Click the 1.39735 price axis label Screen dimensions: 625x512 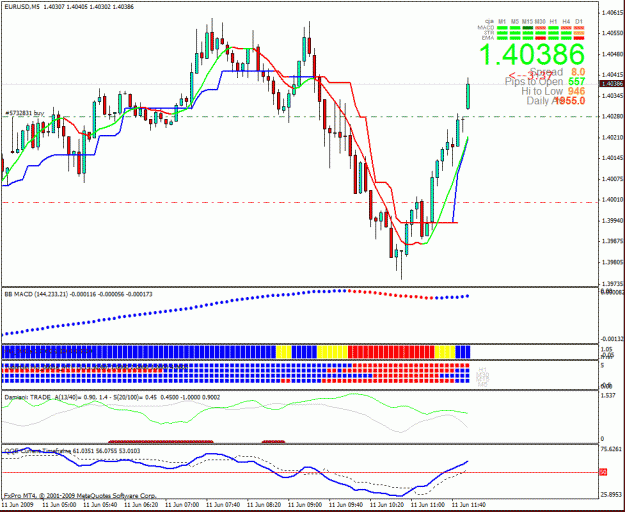tap(613, 284)
